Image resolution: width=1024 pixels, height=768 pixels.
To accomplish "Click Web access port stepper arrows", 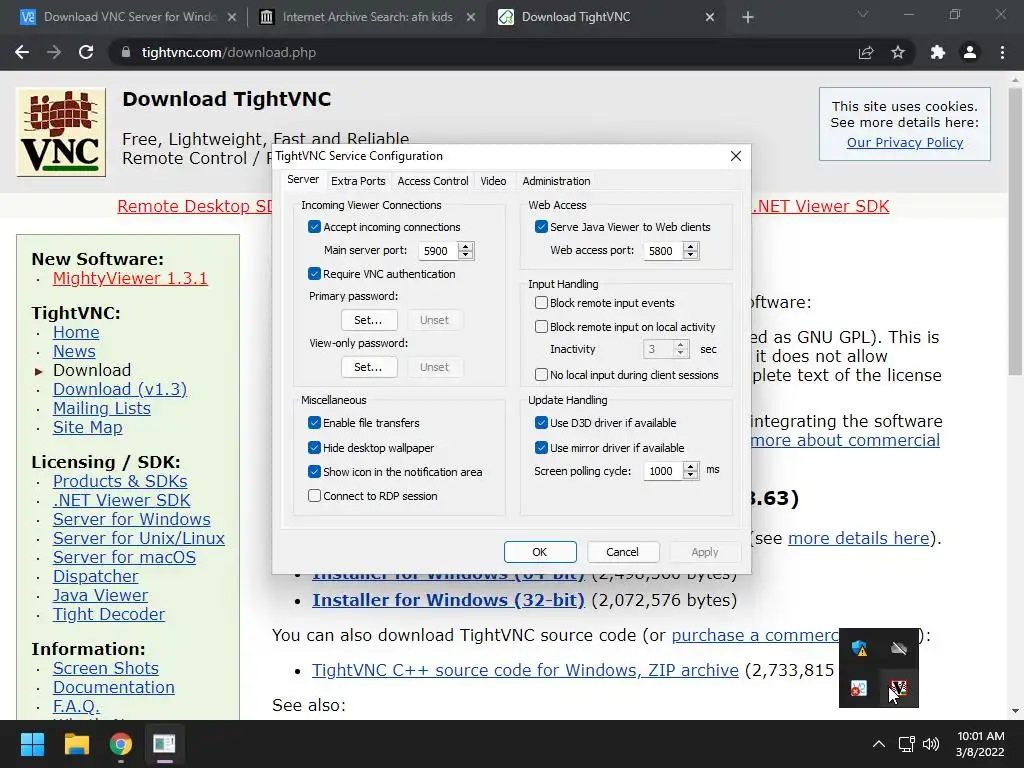I will click(x=691, y=251).
